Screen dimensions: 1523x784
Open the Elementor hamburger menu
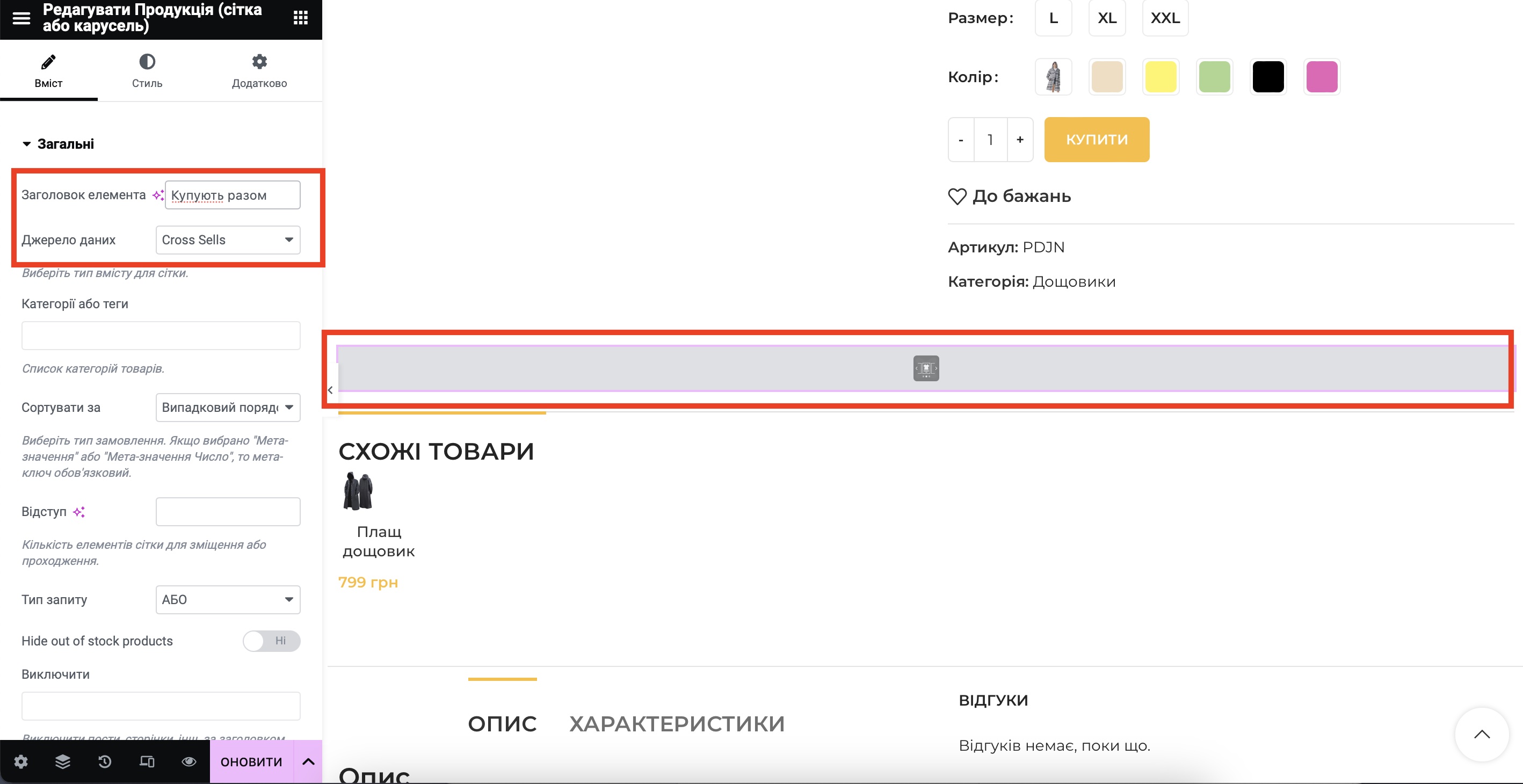tap(21, 18)
